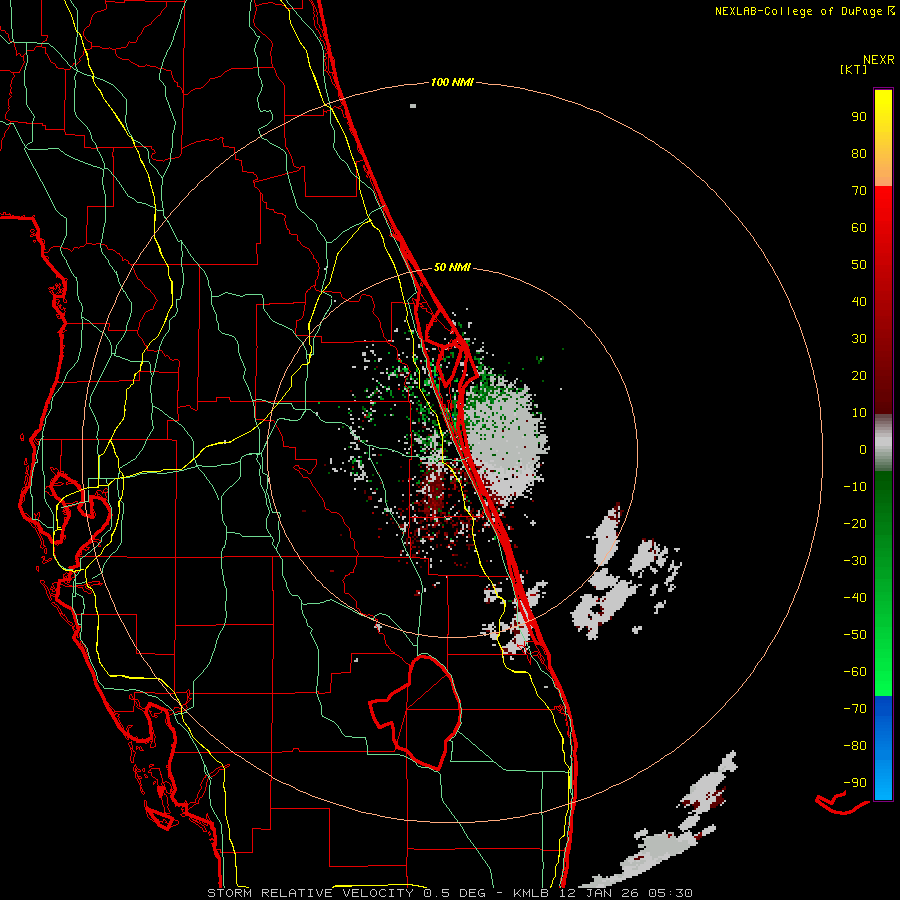Click the 70 value on the velocity scale
Image resolution: width=900 pixels, height=900 pixels.
tap(859, 191)
